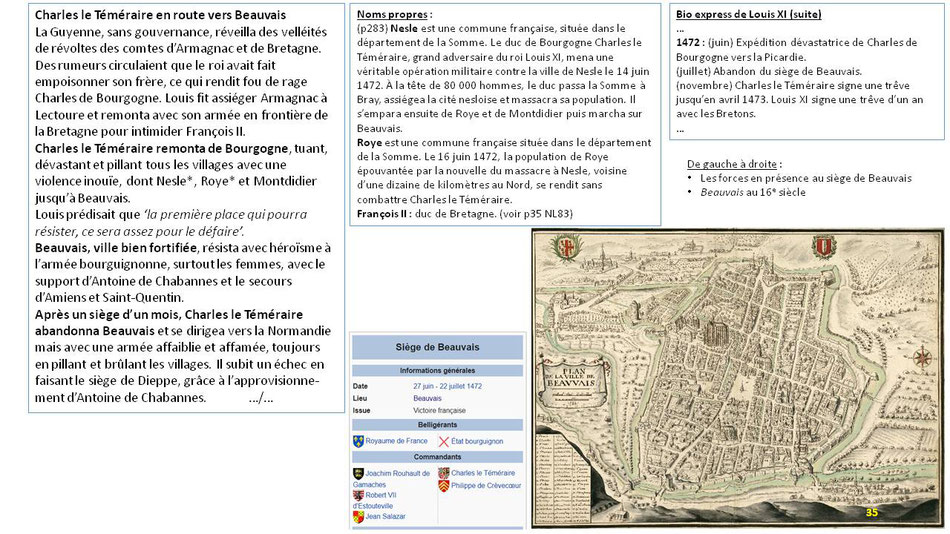Click the 'Issue' label in the infobox
This screenshot has width=950, height=534.
[x=361, y=410]
